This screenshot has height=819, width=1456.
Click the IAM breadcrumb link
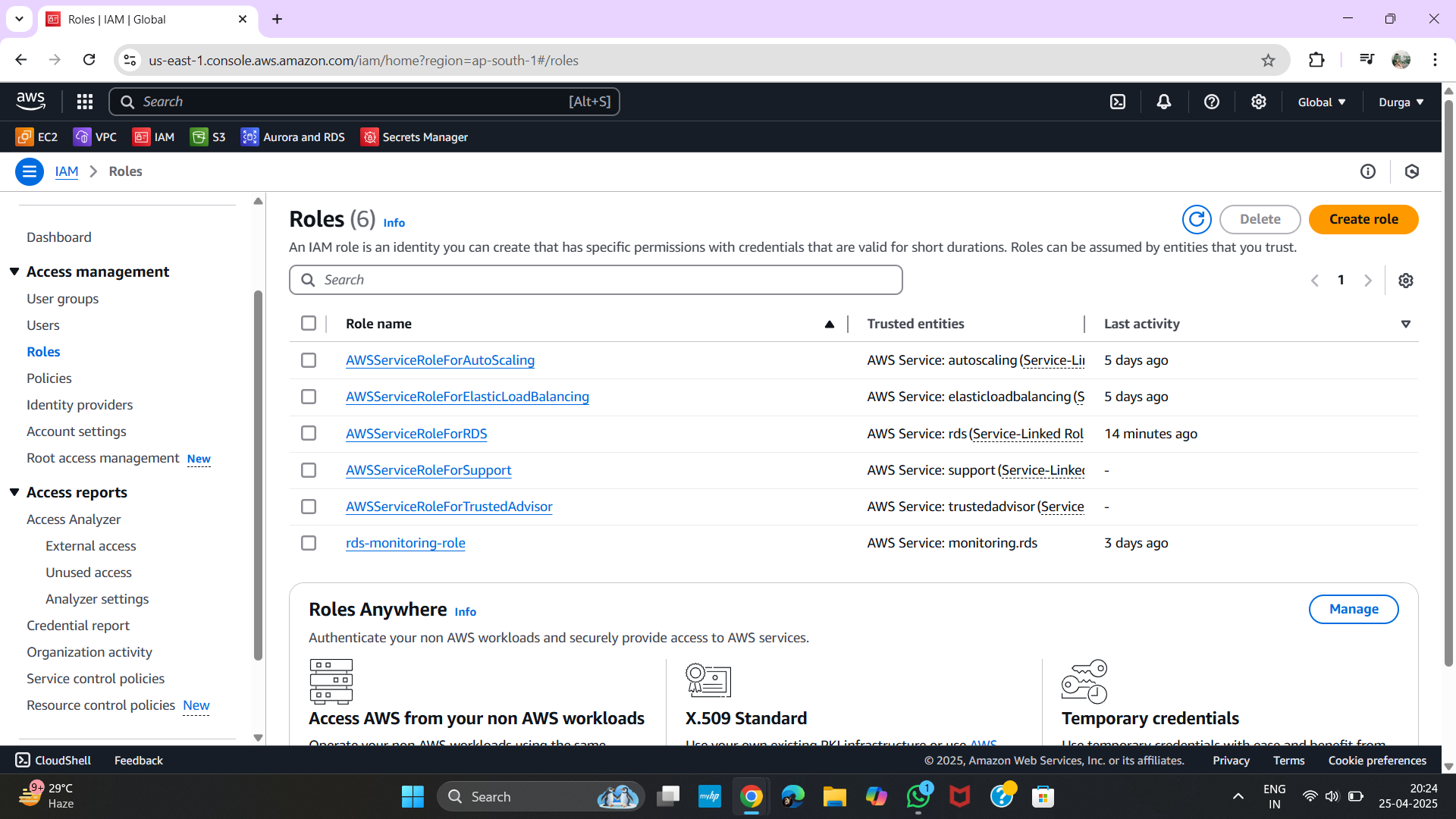tap(67, 171)
